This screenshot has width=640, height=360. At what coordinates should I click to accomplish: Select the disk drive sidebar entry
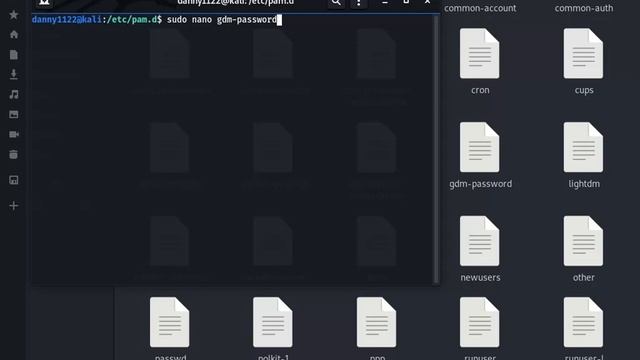tap(13, 180)
